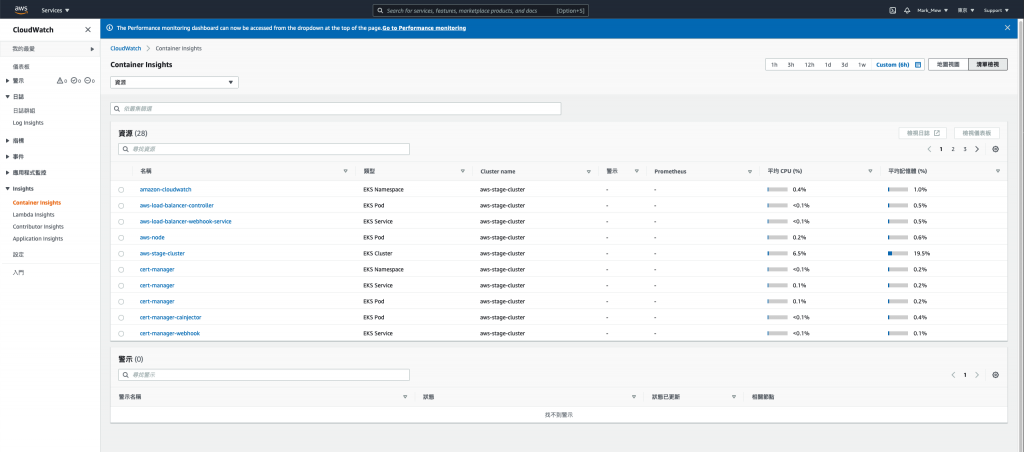This screenshot has height=452, width=1024.
Task: Switch to map view
Action: [948, 65]
